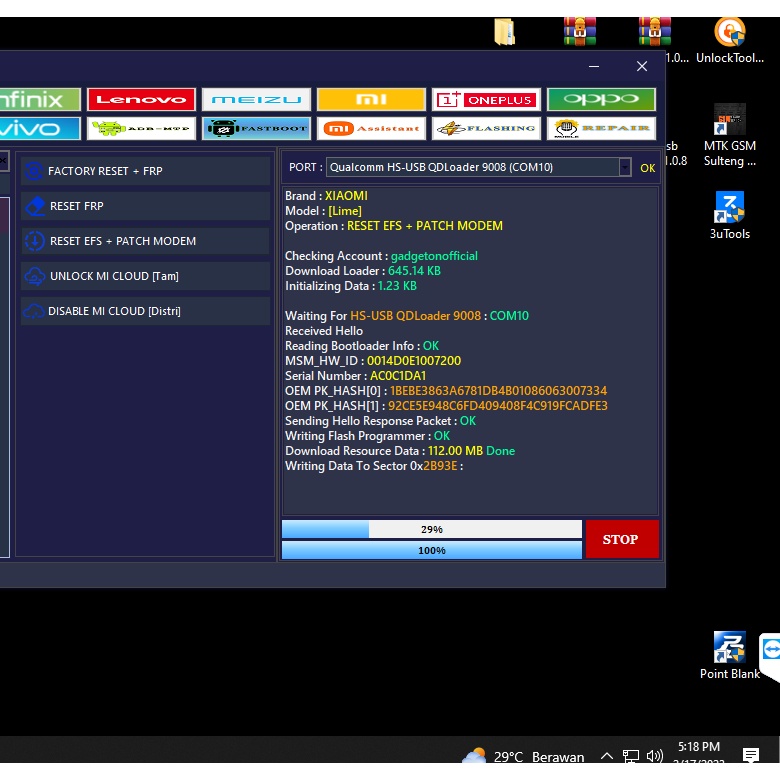Click Writing Data To Sector 0x2B93E line
This screenshot has width=780, height=780.
point(374,466)
